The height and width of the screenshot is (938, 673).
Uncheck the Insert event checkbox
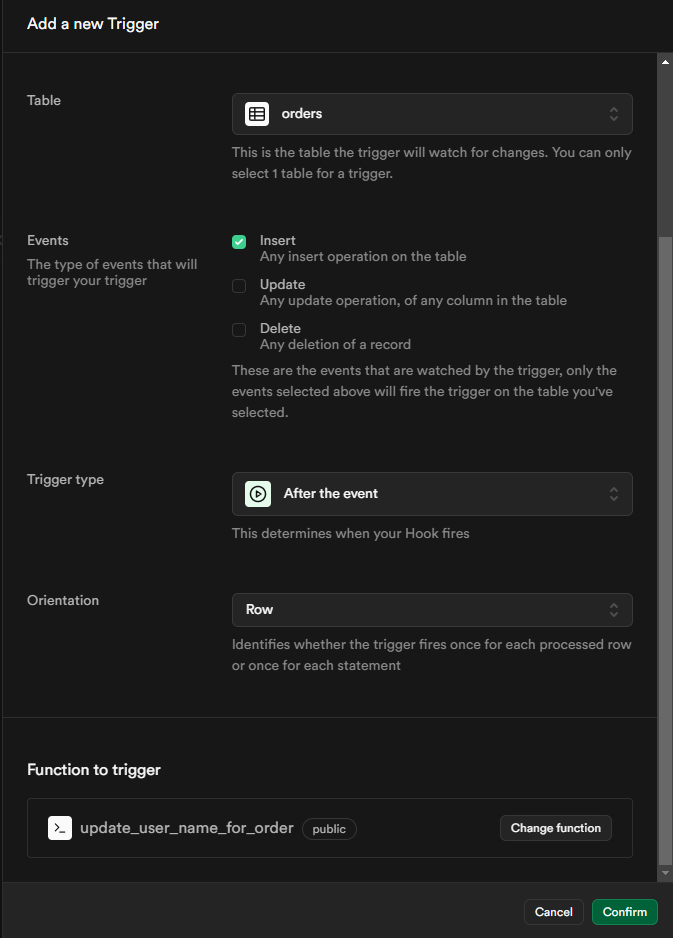coord(238,241)
